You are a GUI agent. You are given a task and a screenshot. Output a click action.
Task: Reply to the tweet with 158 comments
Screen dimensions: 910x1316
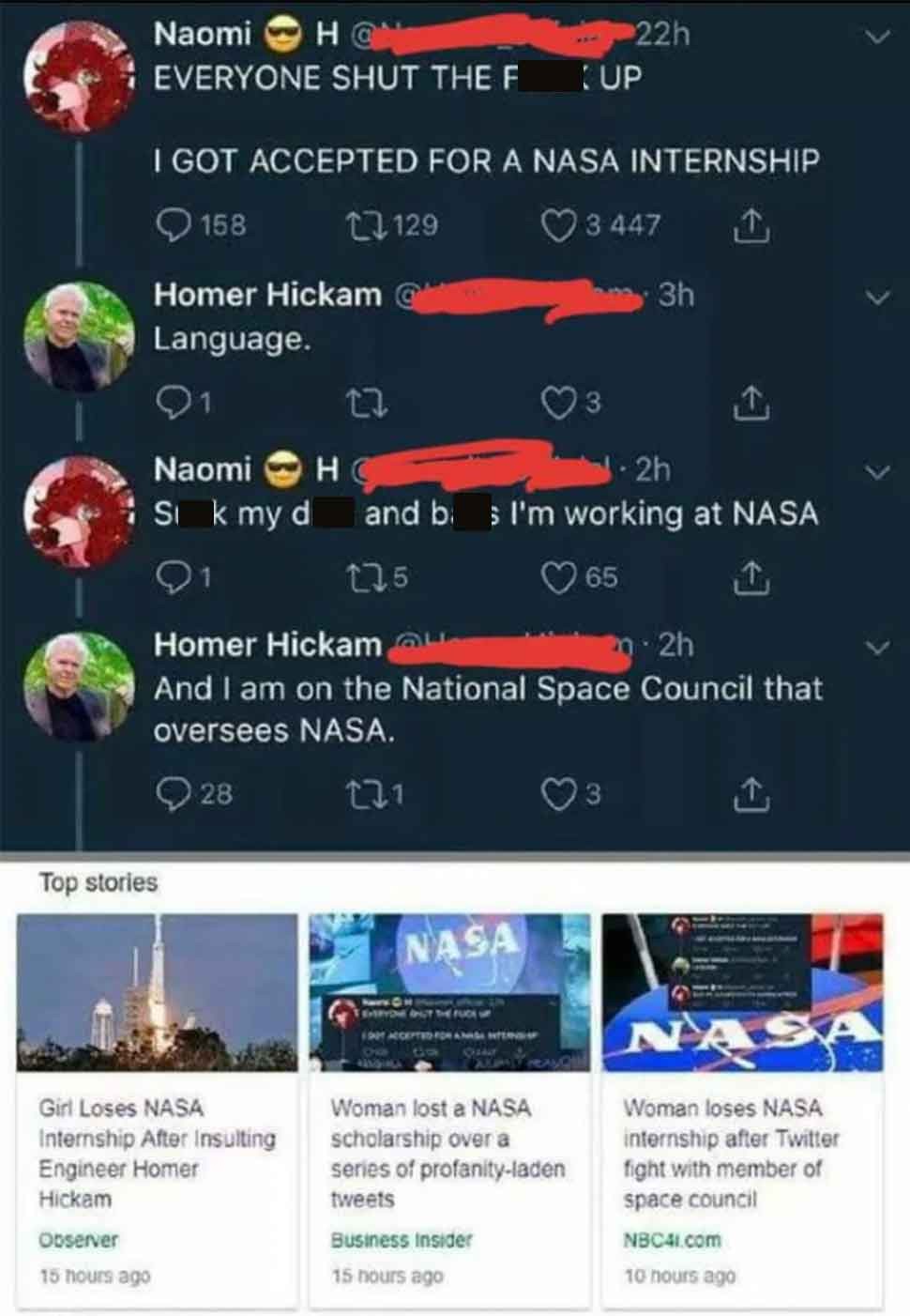[172, 224]
